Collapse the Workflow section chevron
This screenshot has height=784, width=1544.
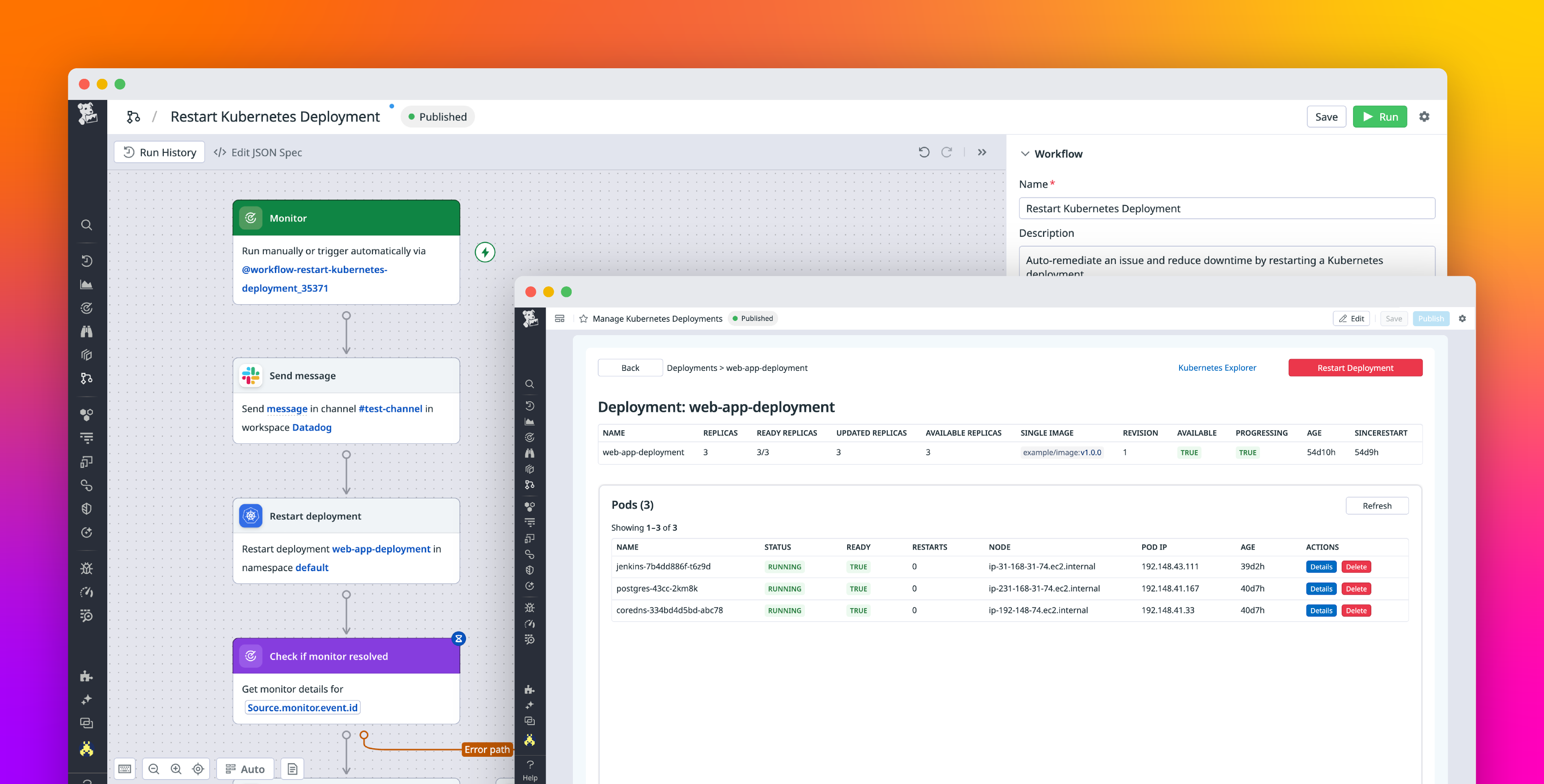pyautogui.click(x=1025, y=154)
